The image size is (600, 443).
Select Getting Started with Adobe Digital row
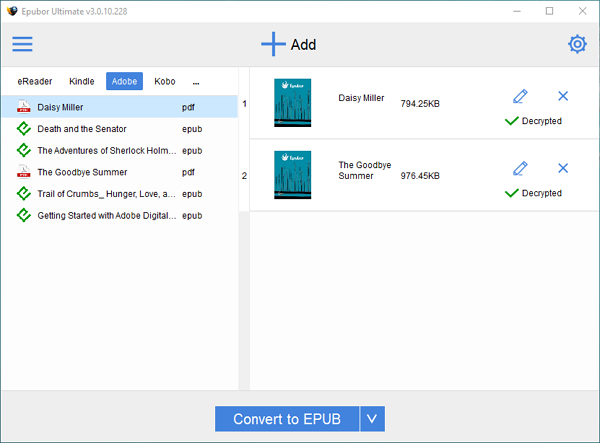[x=119, y=215]
